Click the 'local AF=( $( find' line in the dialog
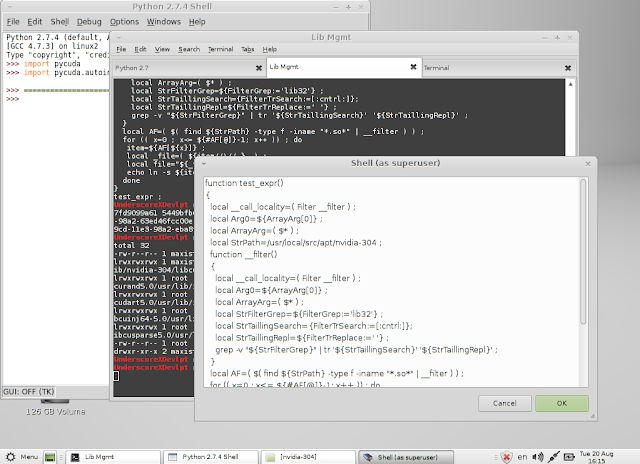640x464 pixels. click(337, 374)
